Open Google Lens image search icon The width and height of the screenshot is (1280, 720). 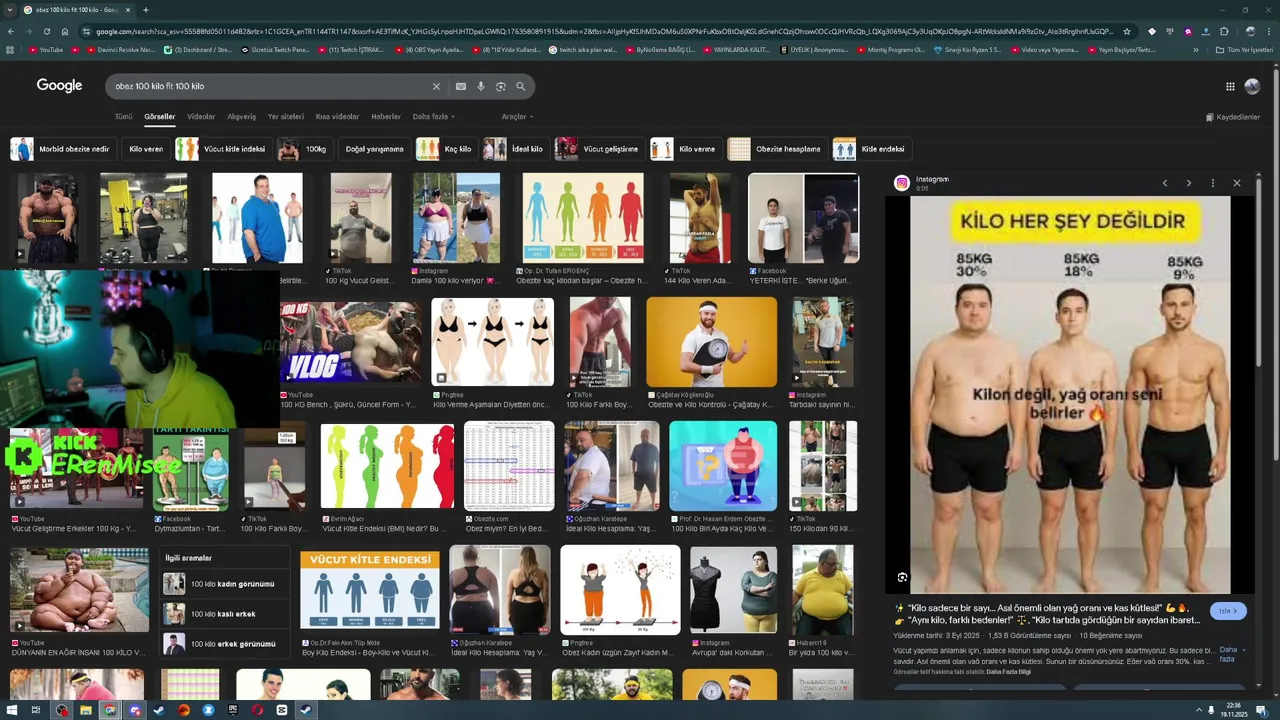(501, 87)
